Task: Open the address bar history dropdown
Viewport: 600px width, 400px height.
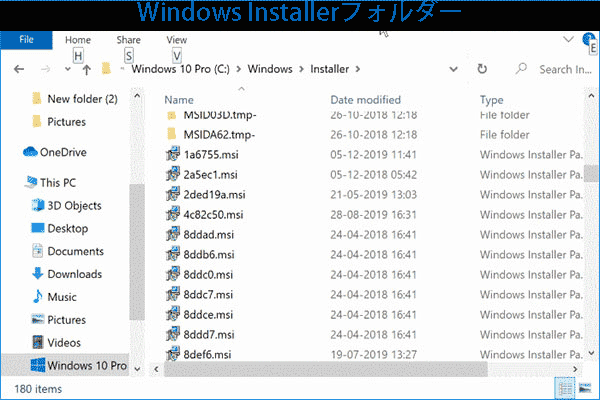Action: pos(453,69)
